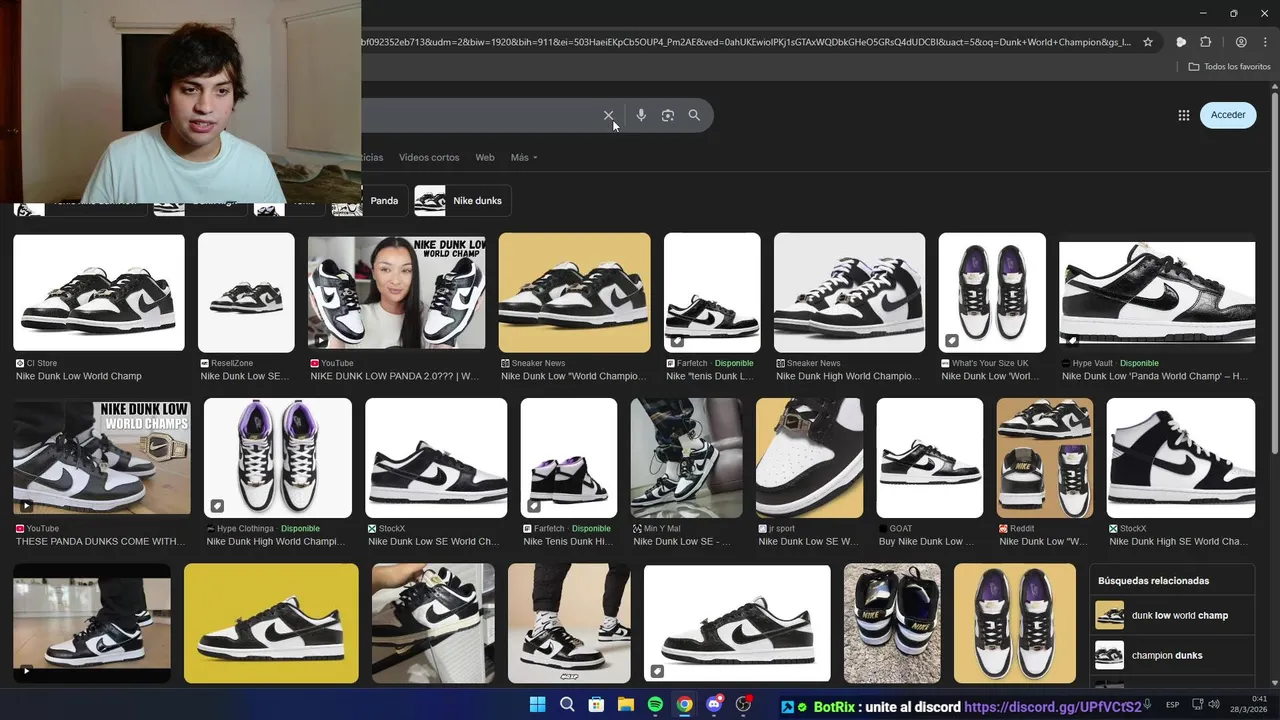The width and height of the screenshot is (1280, 720).
Task: Open the 'NIKE DUNK LOW PANDA 2.0???' YouTube thumbnail
Action: pyautogui.click(x=397, y=293)
